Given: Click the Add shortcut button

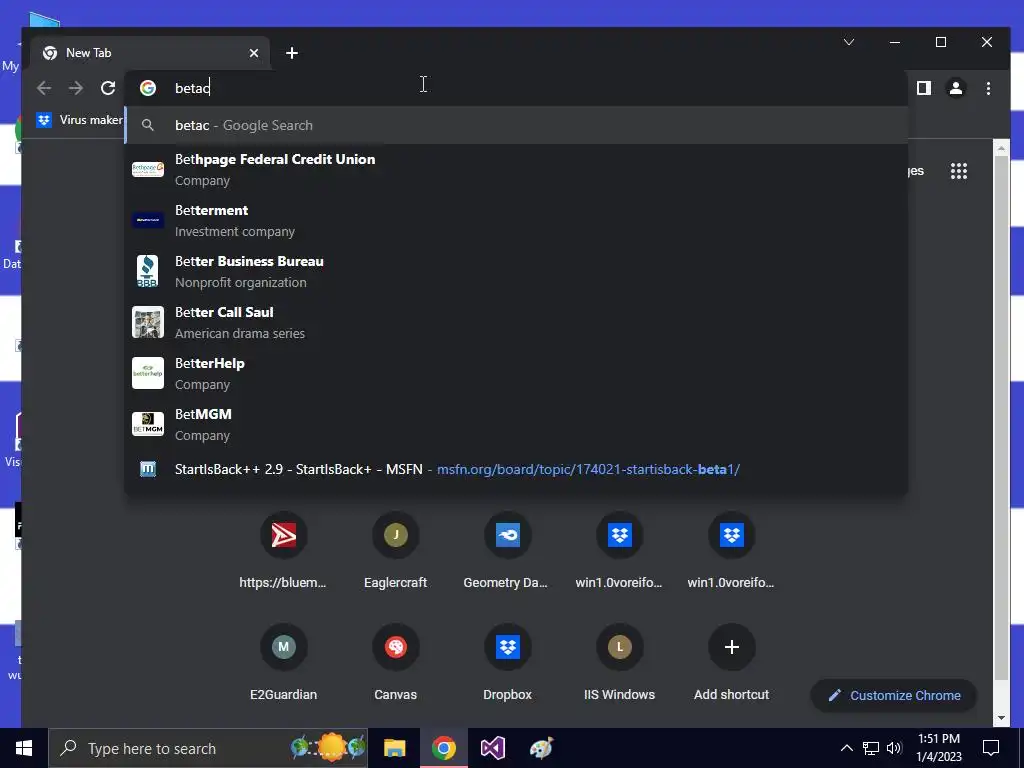Looking at the screenshot, I should tap(731, 663).
